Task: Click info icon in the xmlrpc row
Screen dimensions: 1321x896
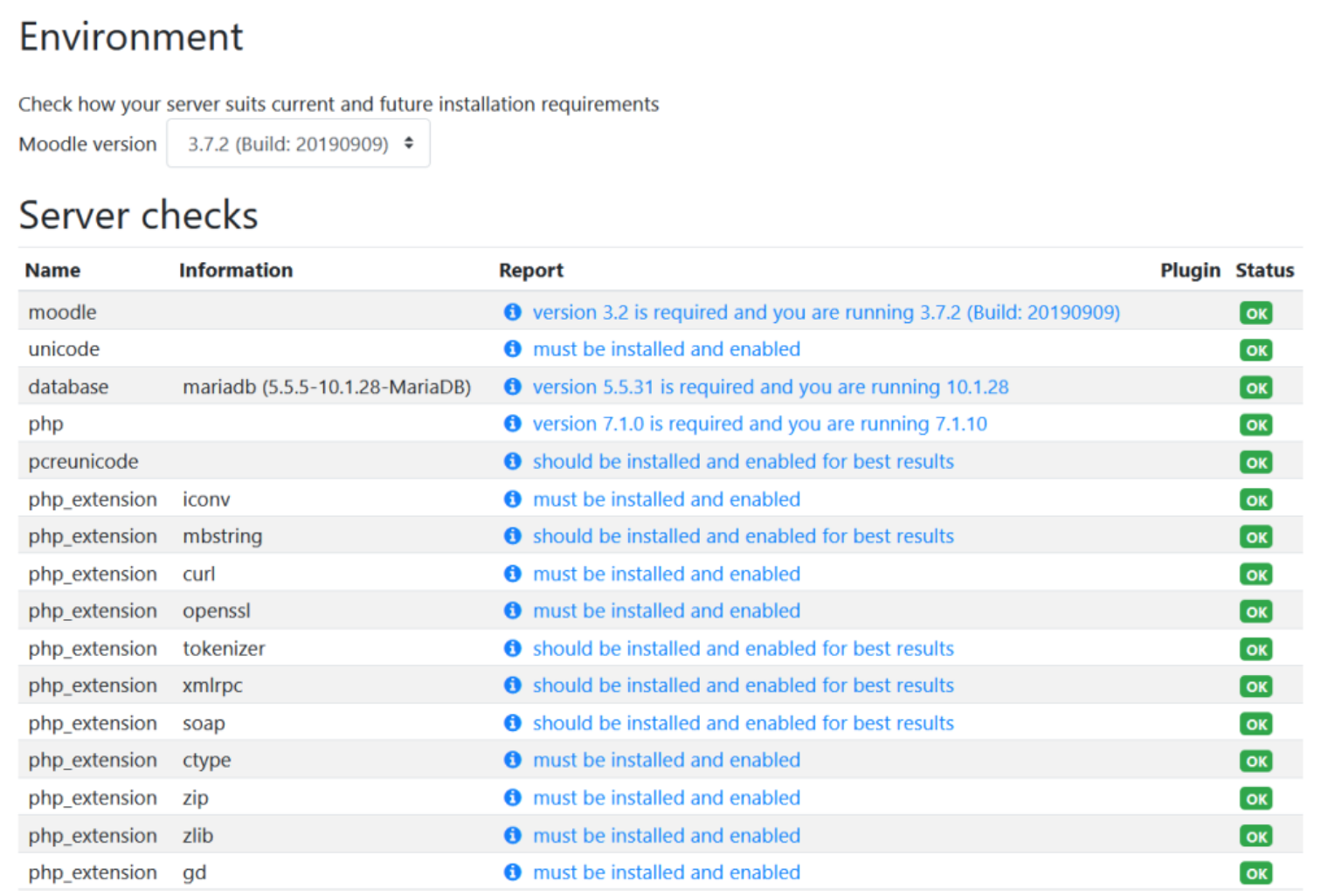Action: click(x=513, y=685)
